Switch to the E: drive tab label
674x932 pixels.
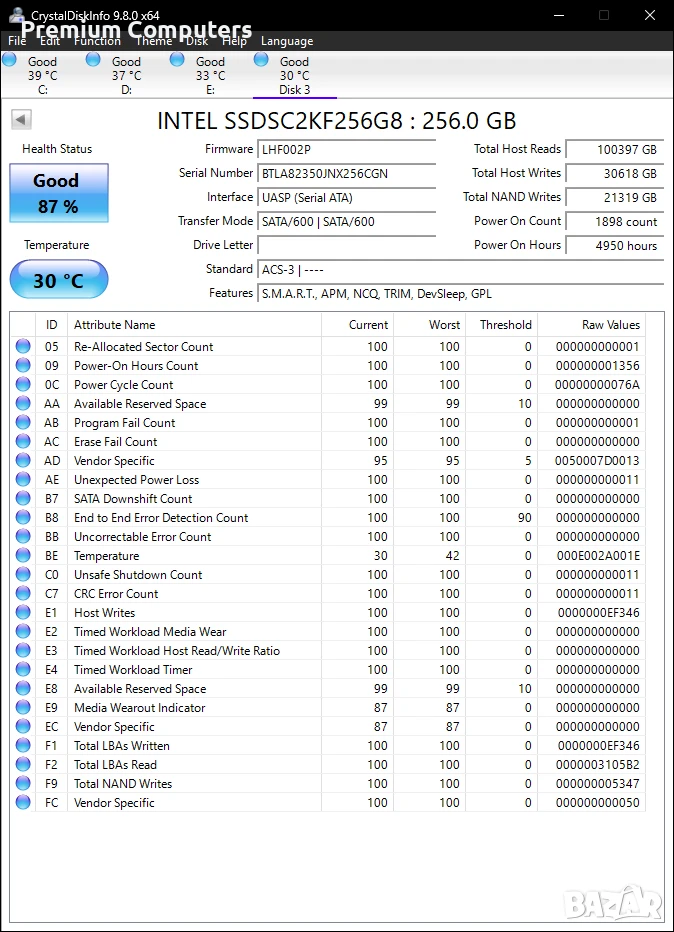(210, 90)
